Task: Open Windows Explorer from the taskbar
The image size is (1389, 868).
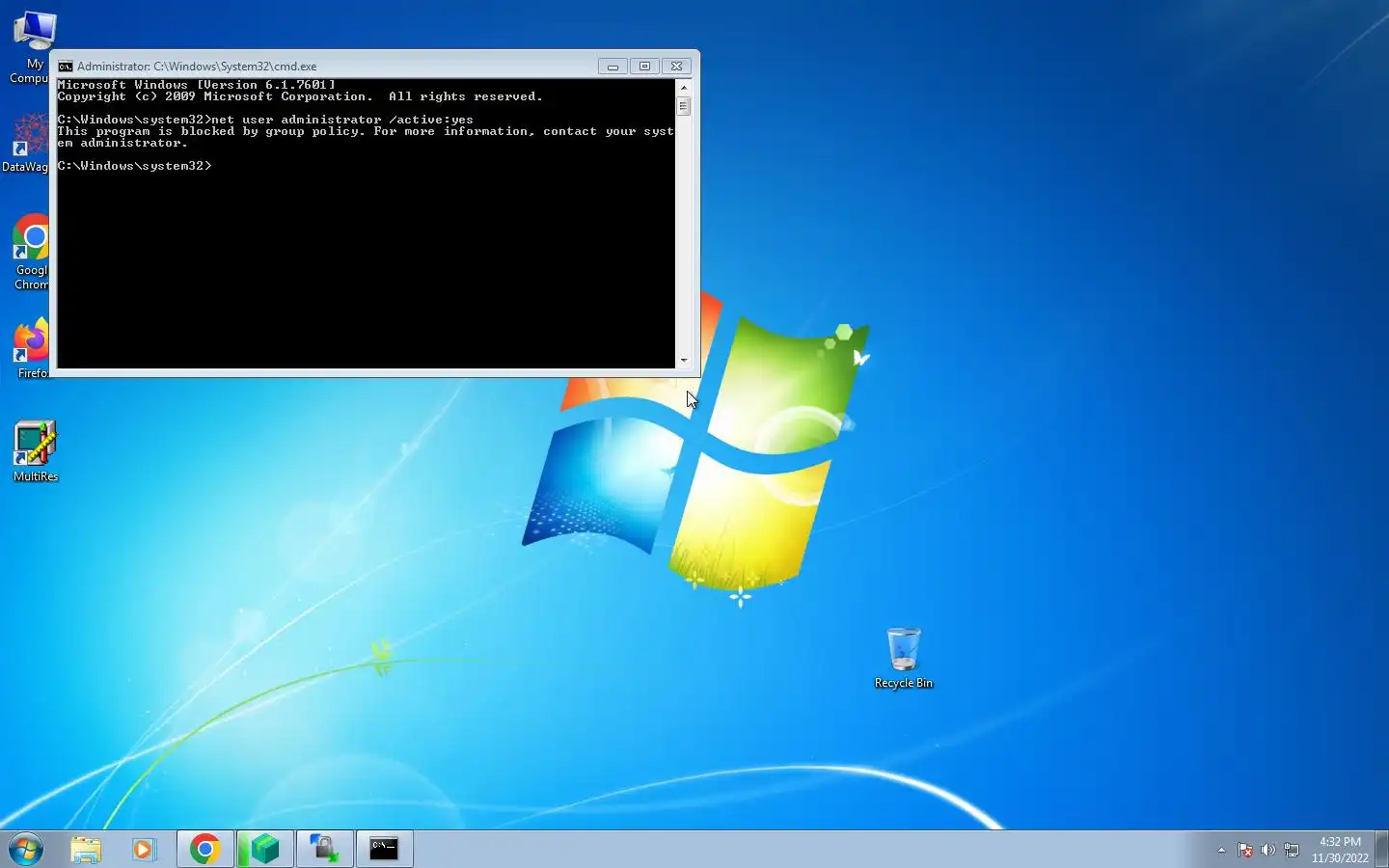Action: click(x=86, y=849)
